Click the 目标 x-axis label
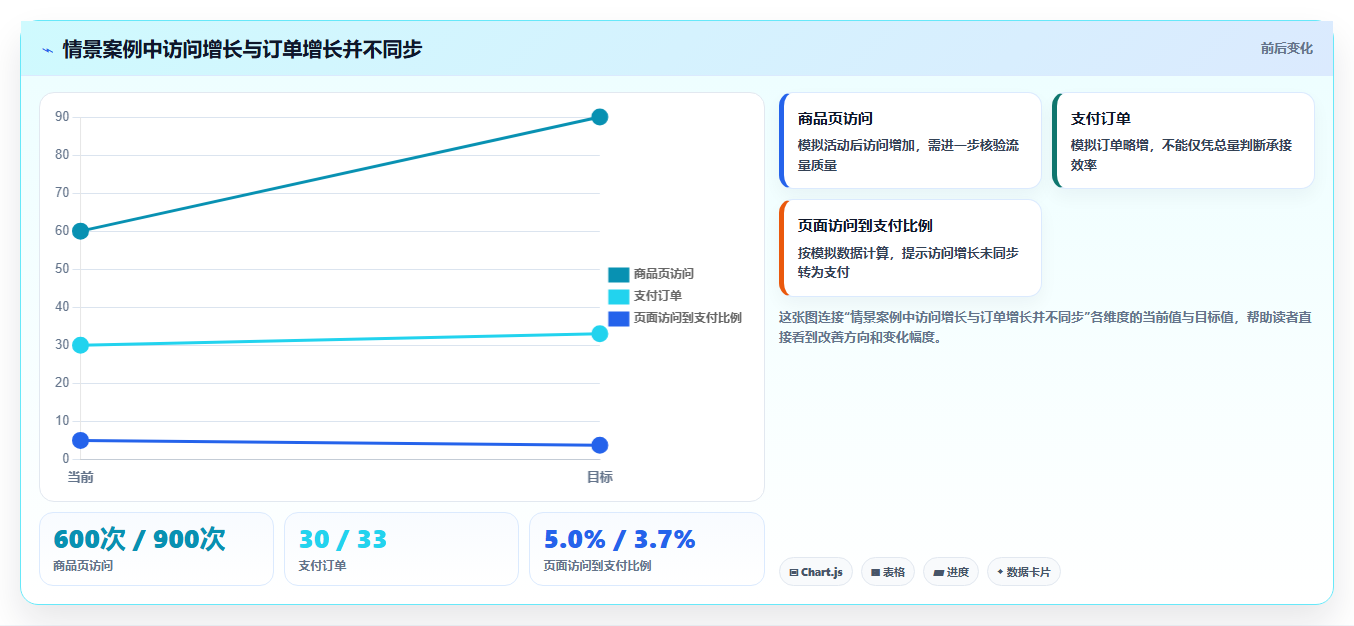Image resolution: width=1354 pixels, height=626 pixels. click(x=600, y=477)
